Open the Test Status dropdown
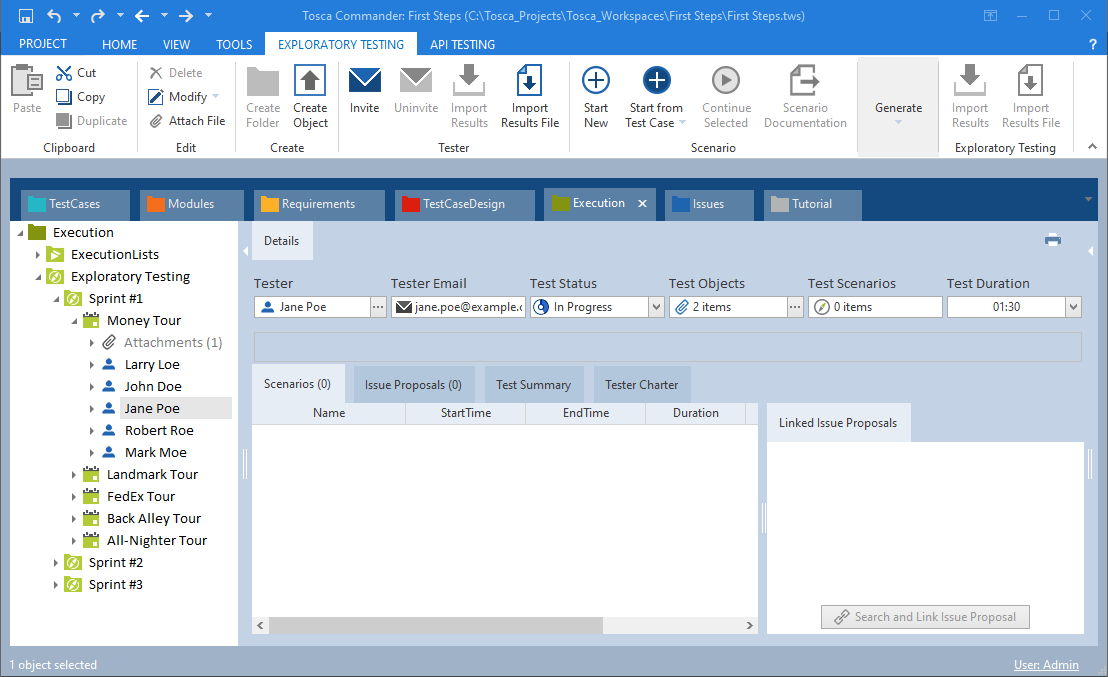 point(656,307)
